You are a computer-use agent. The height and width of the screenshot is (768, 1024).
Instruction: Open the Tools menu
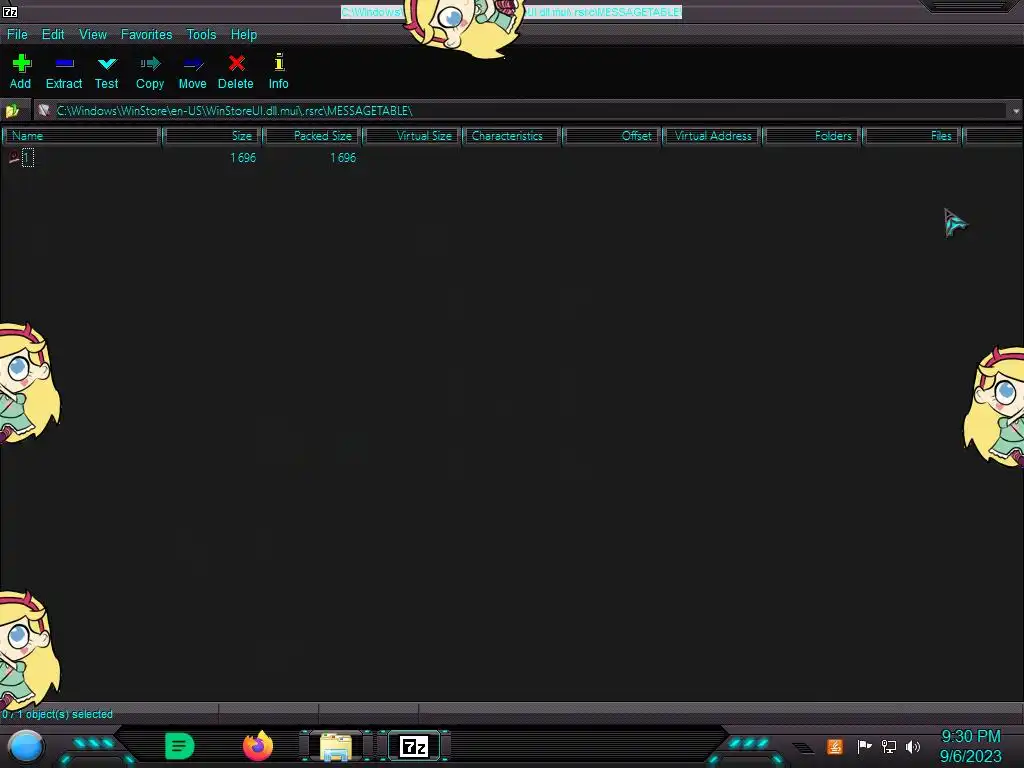pos(201,35)
